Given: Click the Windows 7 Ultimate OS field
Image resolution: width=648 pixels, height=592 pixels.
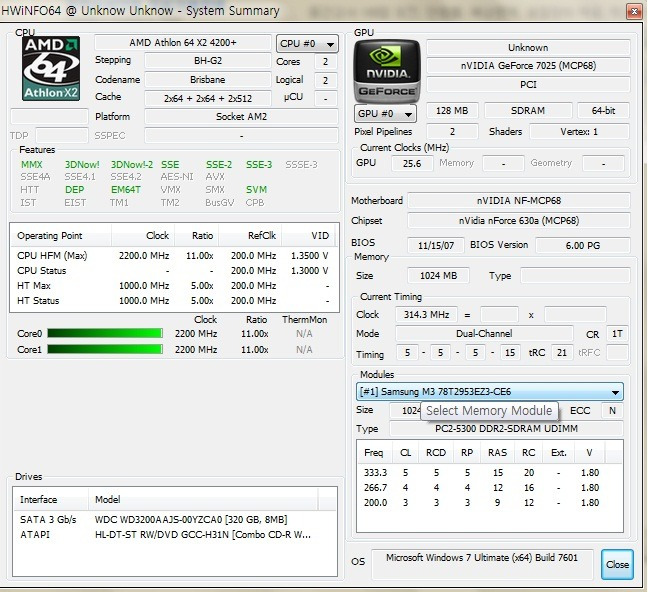Looking at the screenshot, I should [482, 564].
